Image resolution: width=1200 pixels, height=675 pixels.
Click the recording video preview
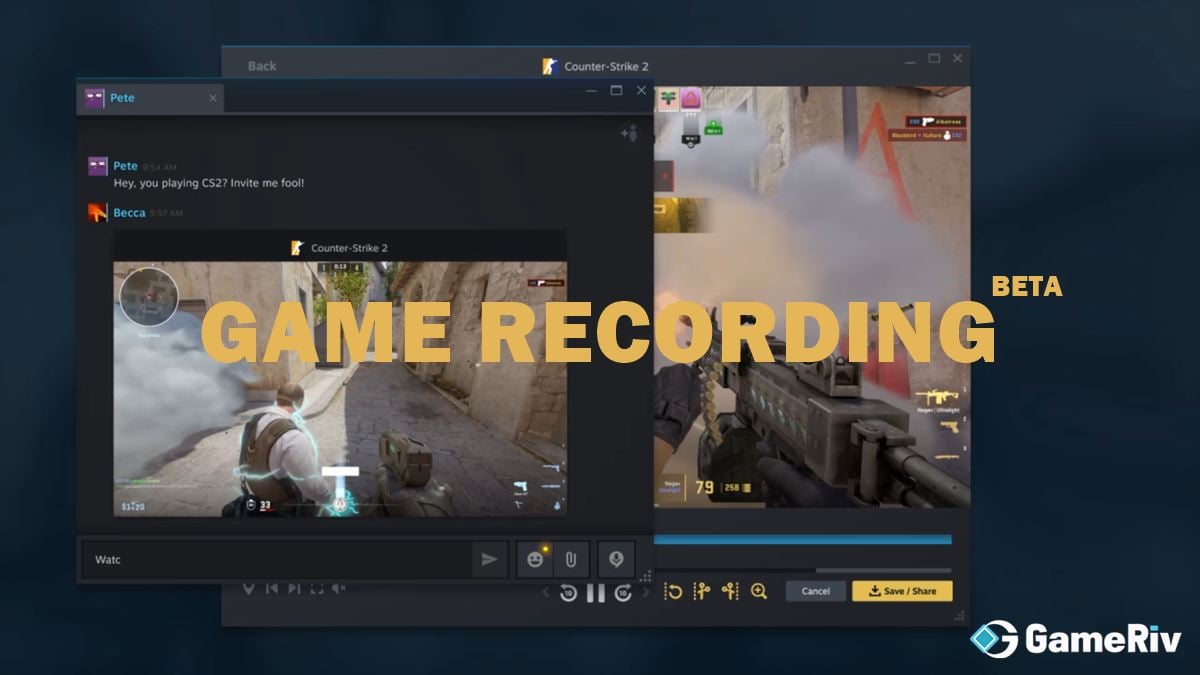coord(812,296)
